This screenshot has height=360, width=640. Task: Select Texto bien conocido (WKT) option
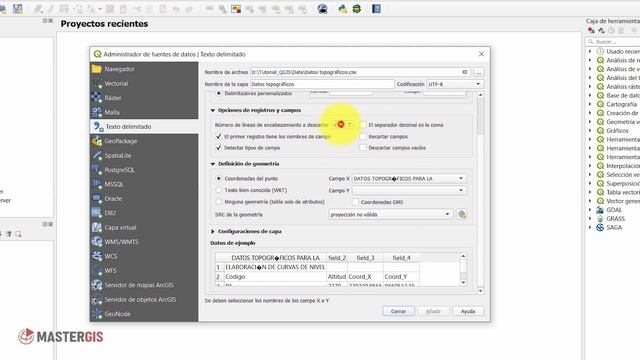[x=219, y=190]
